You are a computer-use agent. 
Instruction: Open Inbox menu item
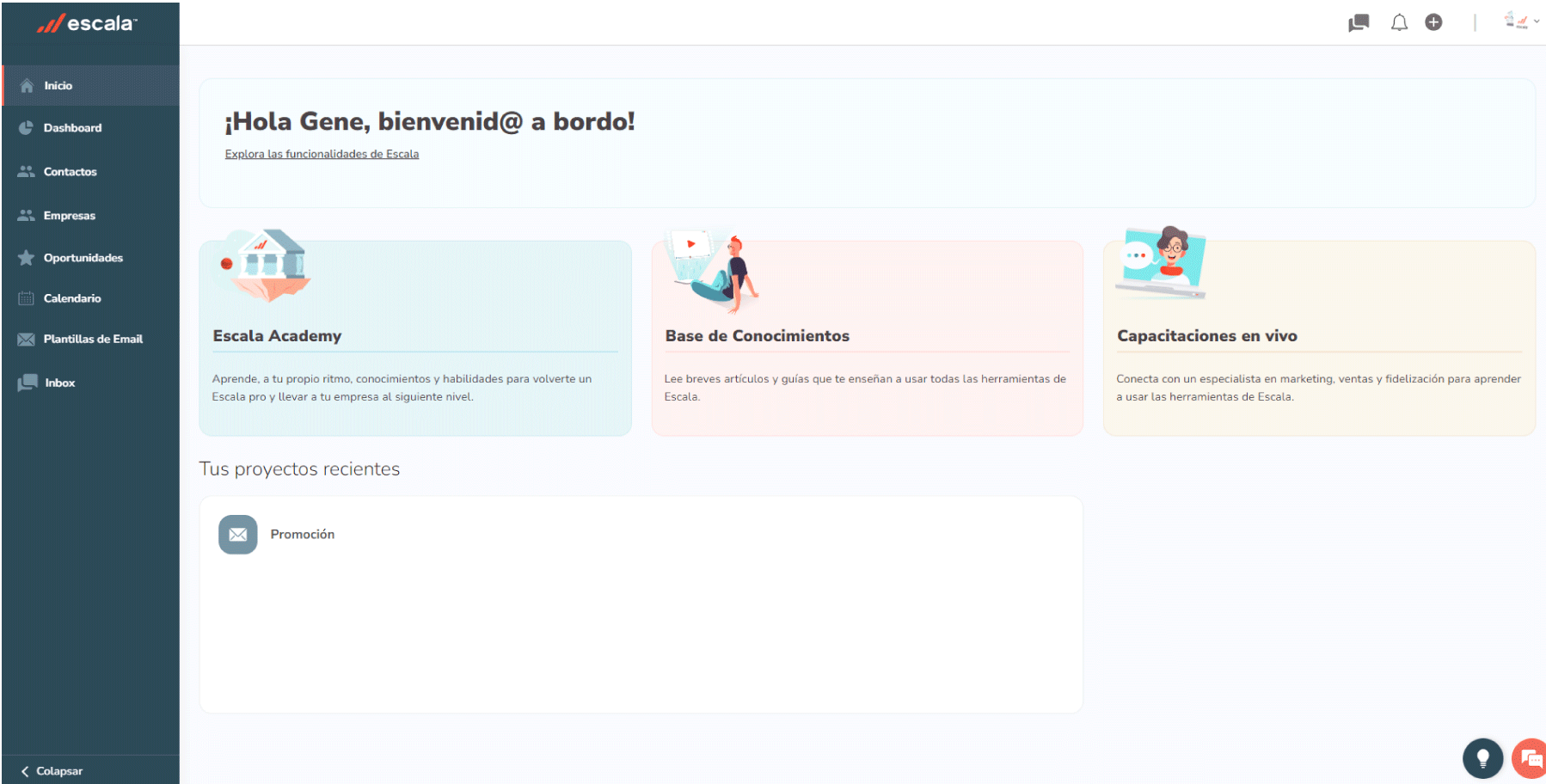(x=90, y=383)
